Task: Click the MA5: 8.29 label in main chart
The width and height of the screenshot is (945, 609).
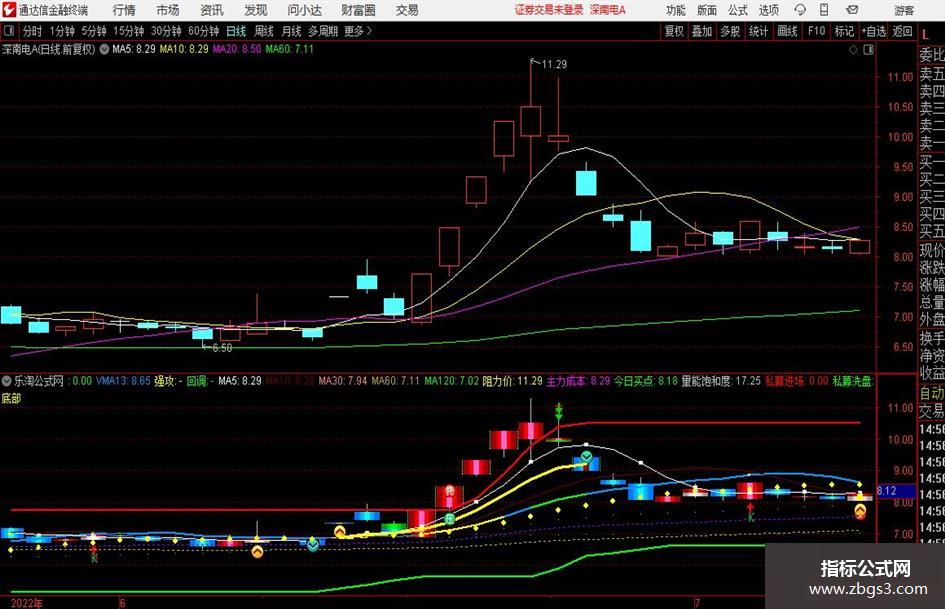Action: 134,49
